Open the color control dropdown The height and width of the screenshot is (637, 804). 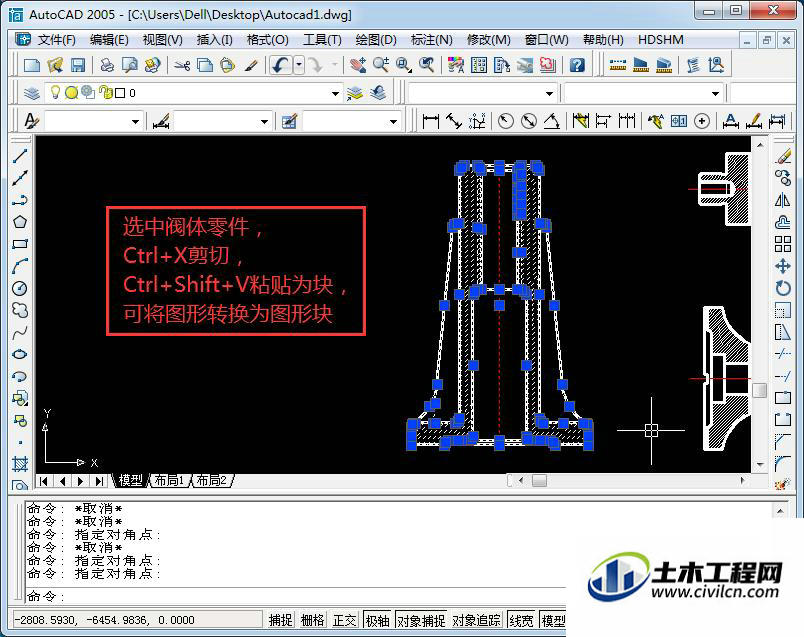549,94
